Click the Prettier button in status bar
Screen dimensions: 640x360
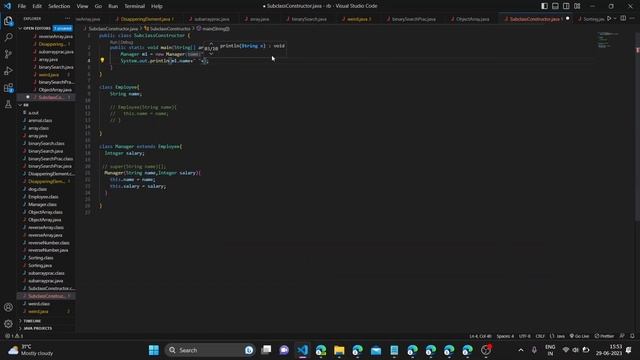(x=604, y=336)
